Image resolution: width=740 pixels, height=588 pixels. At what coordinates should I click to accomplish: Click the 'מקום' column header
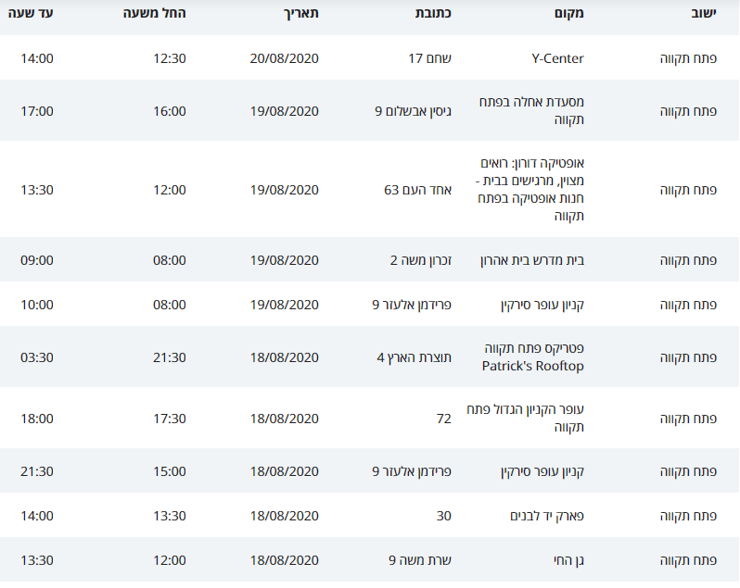tap(569, 13)
